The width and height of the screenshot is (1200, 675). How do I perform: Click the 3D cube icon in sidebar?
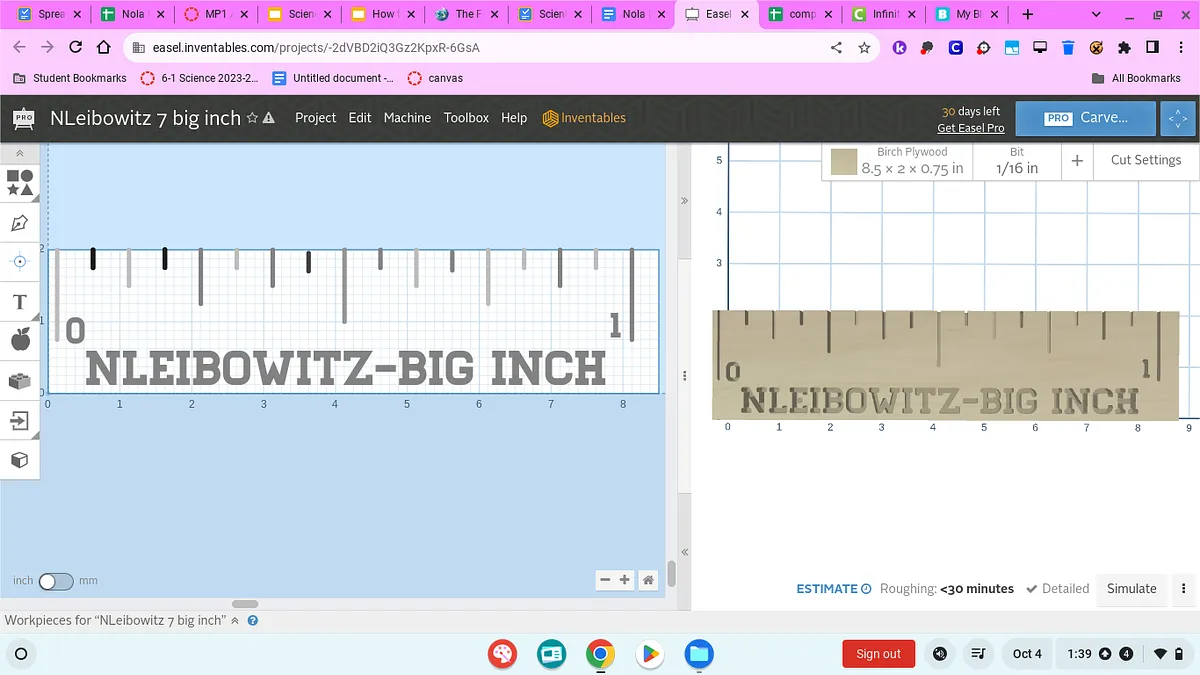tap(20, 460)
